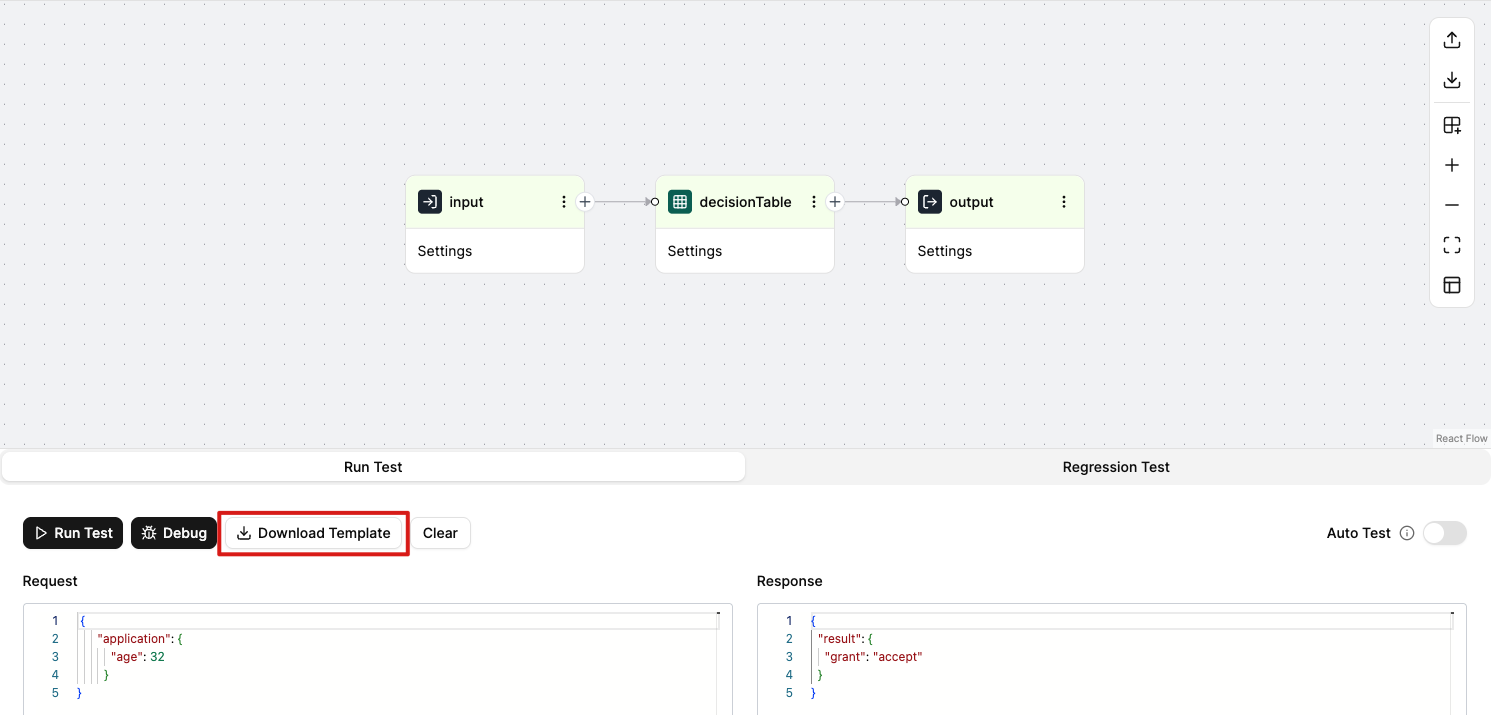Open Settings on the output node
This screenshot has height=715, width=1491.
(945, 251)
